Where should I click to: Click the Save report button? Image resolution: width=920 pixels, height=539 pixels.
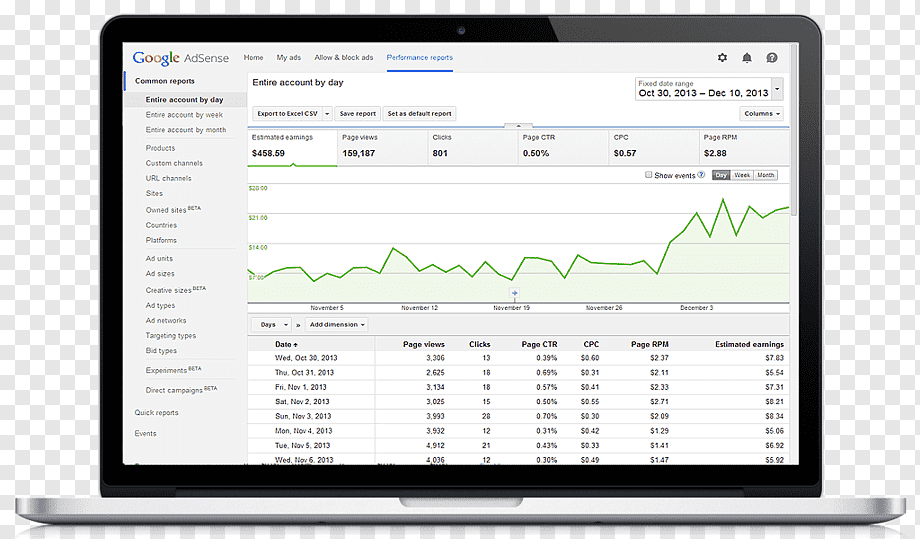point(357,114)
